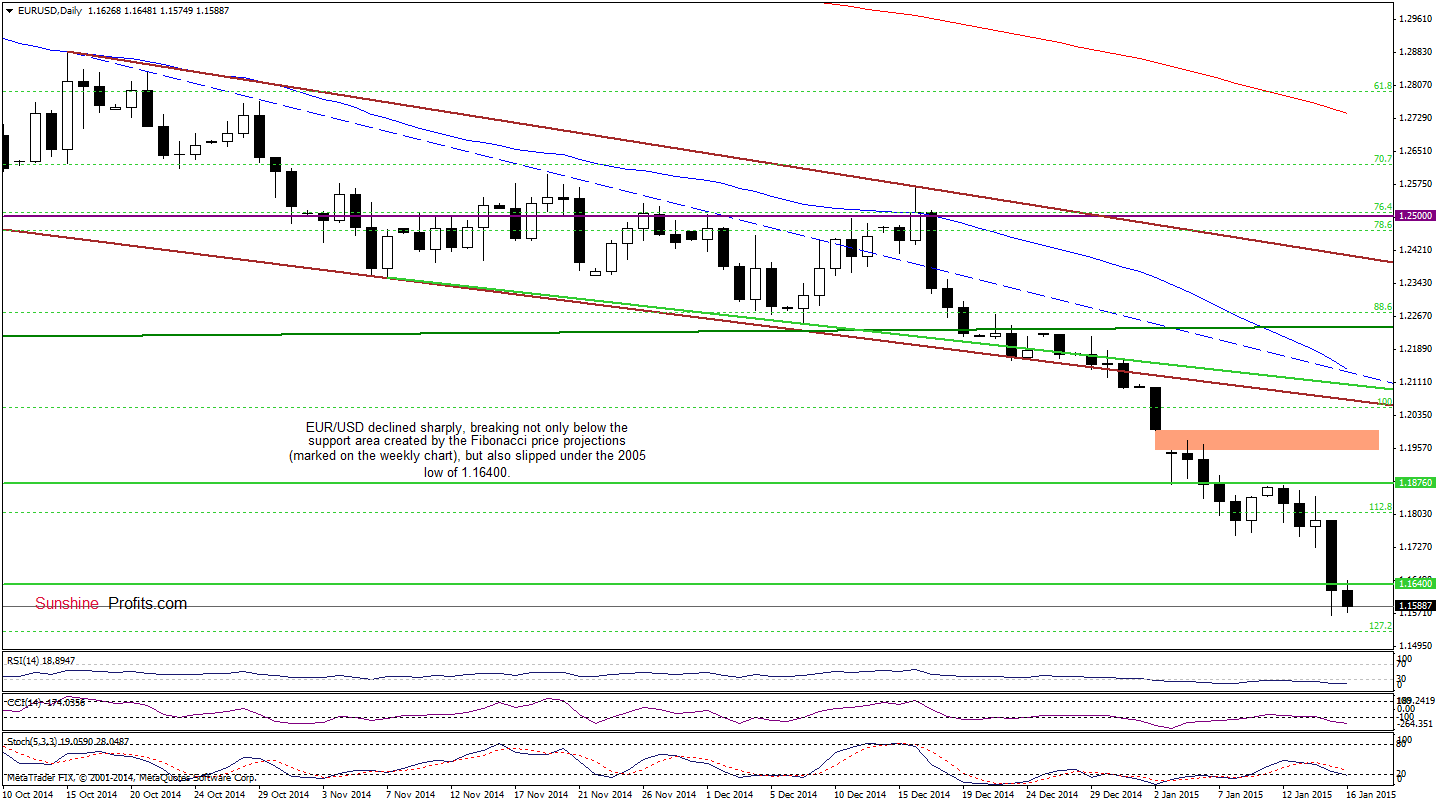The height and width of the screenshot is (803, 1436).
Task: Click the 1.21890 price axis value
Action: click(1418, 348)
